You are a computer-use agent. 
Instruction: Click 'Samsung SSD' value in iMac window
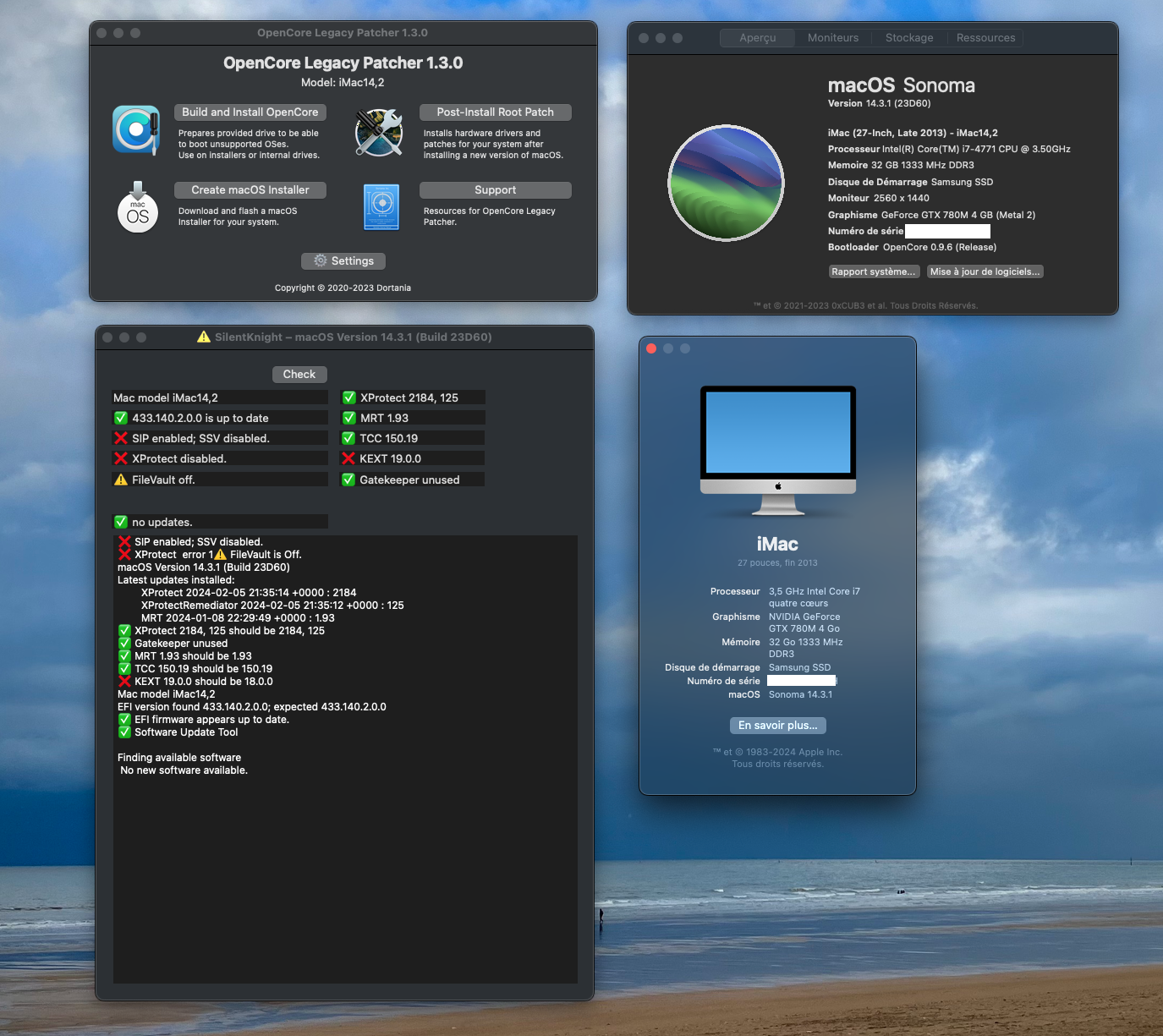point(800,667)
